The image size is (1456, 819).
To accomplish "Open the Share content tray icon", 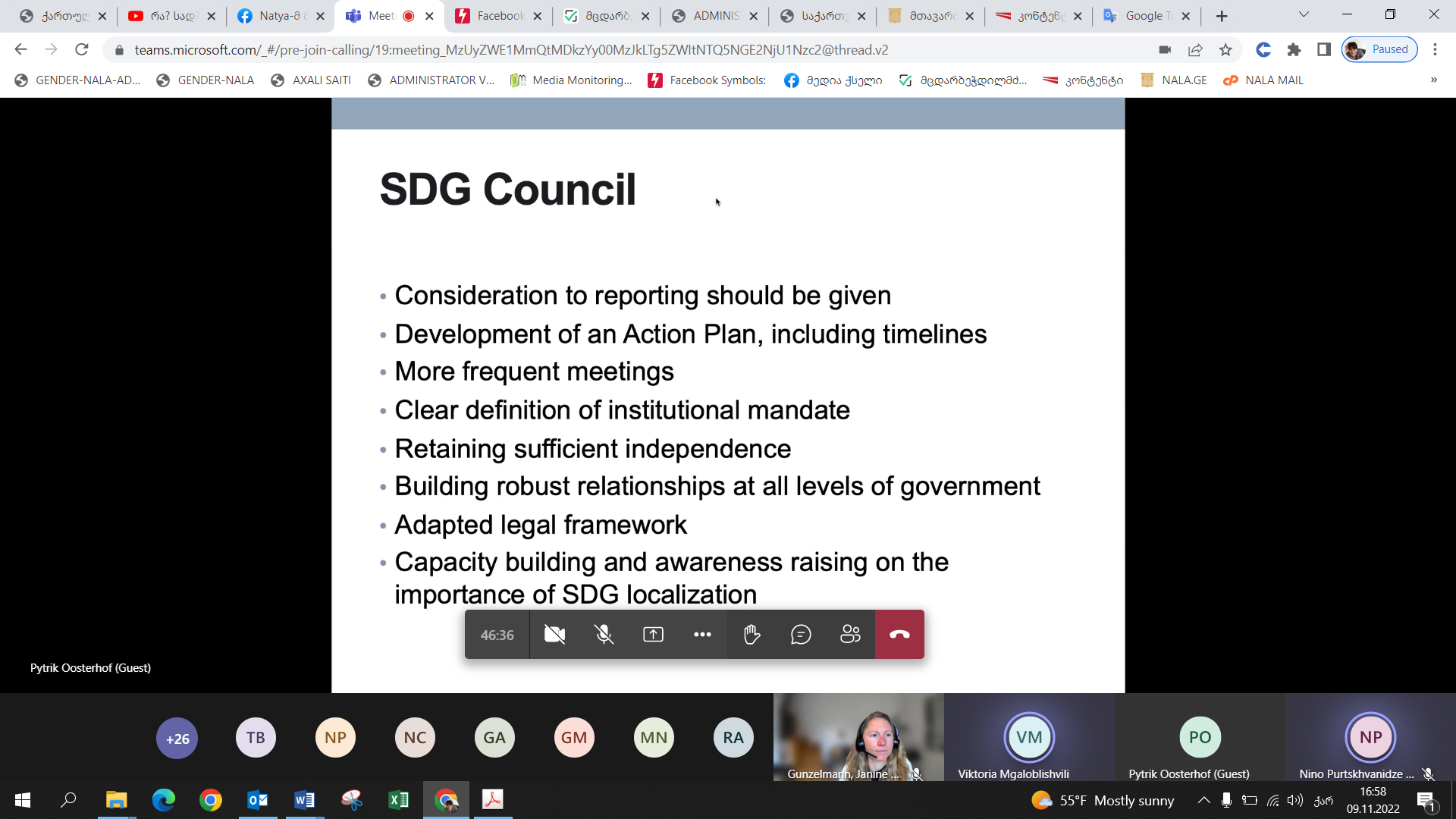I will 653,635.
